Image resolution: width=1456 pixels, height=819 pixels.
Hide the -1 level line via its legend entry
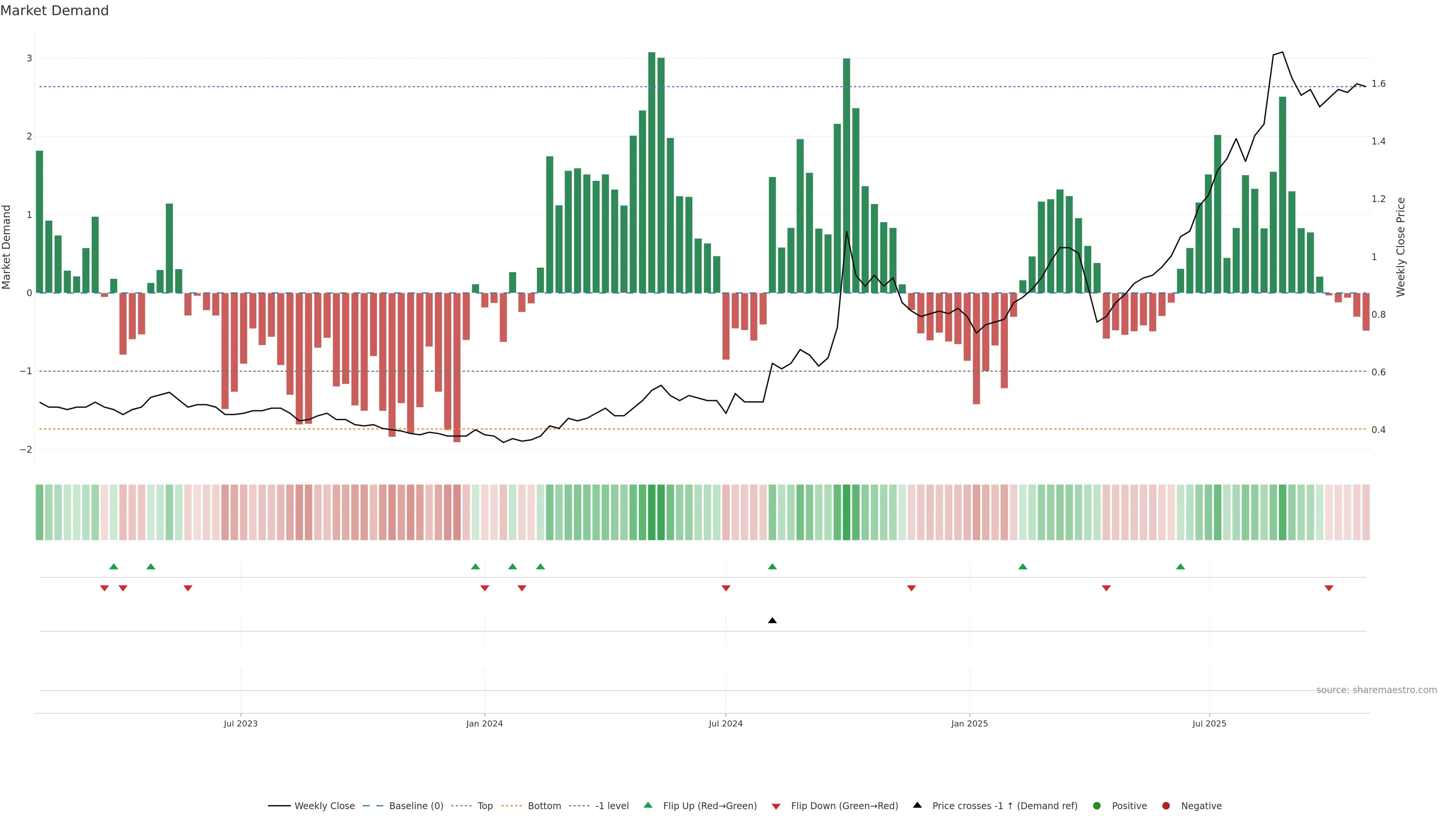[612, 805]
